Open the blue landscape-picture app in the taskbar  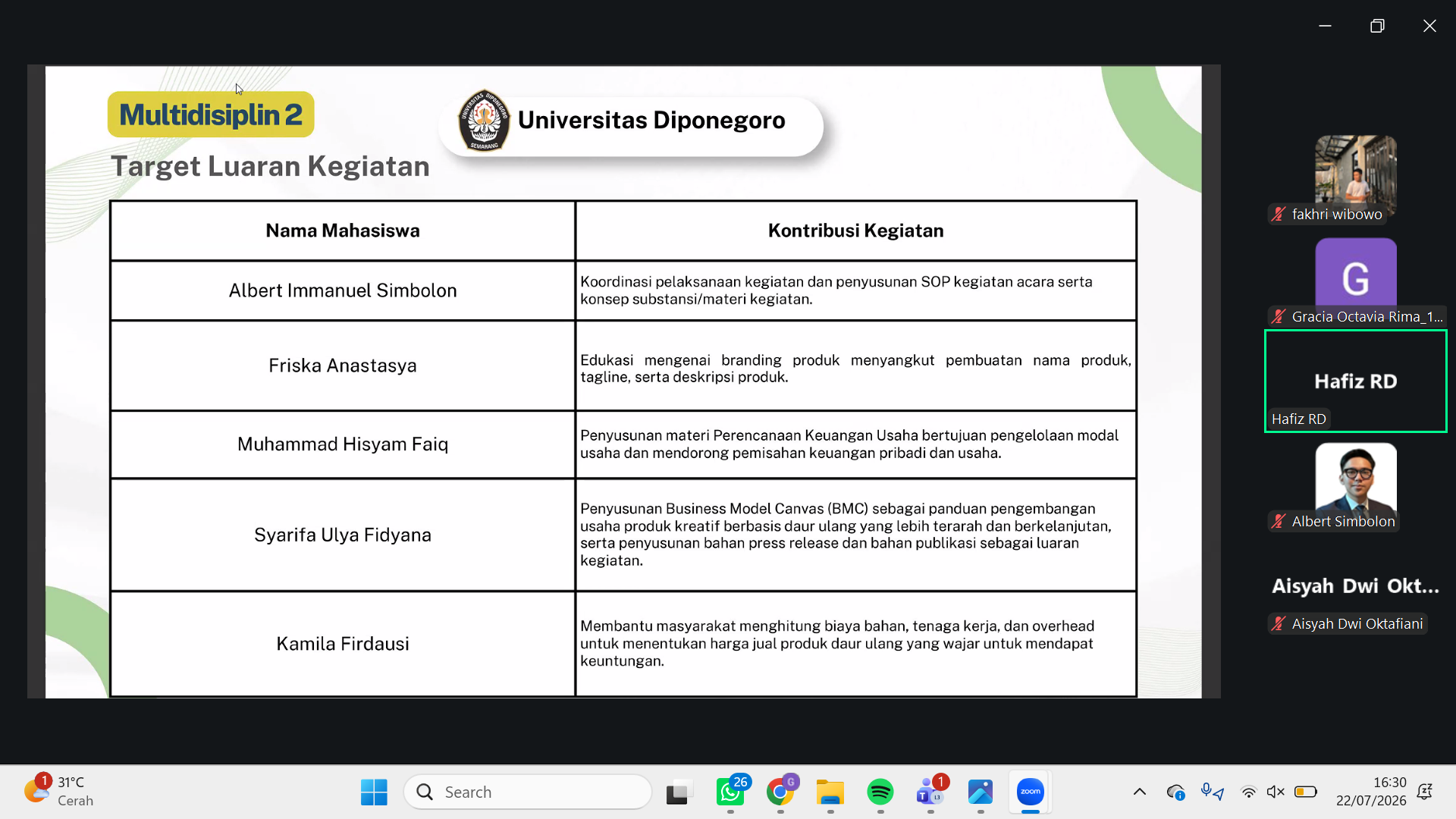click(x=981, y=792)
